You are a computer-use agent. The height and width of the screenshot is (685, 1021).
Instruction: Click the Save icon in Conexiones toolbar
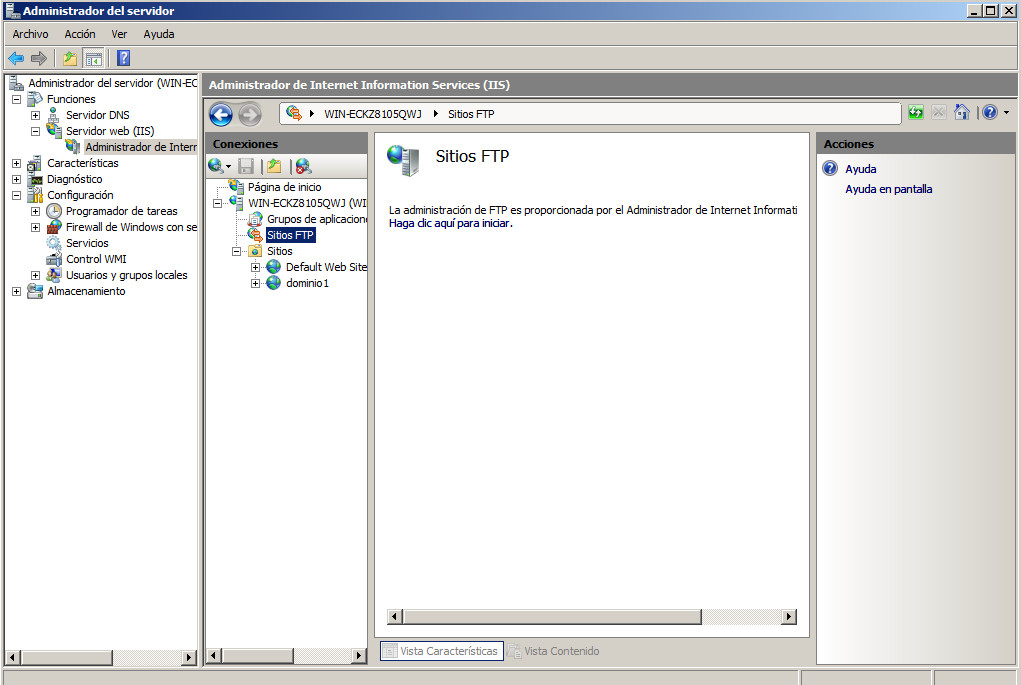[246, 166]
